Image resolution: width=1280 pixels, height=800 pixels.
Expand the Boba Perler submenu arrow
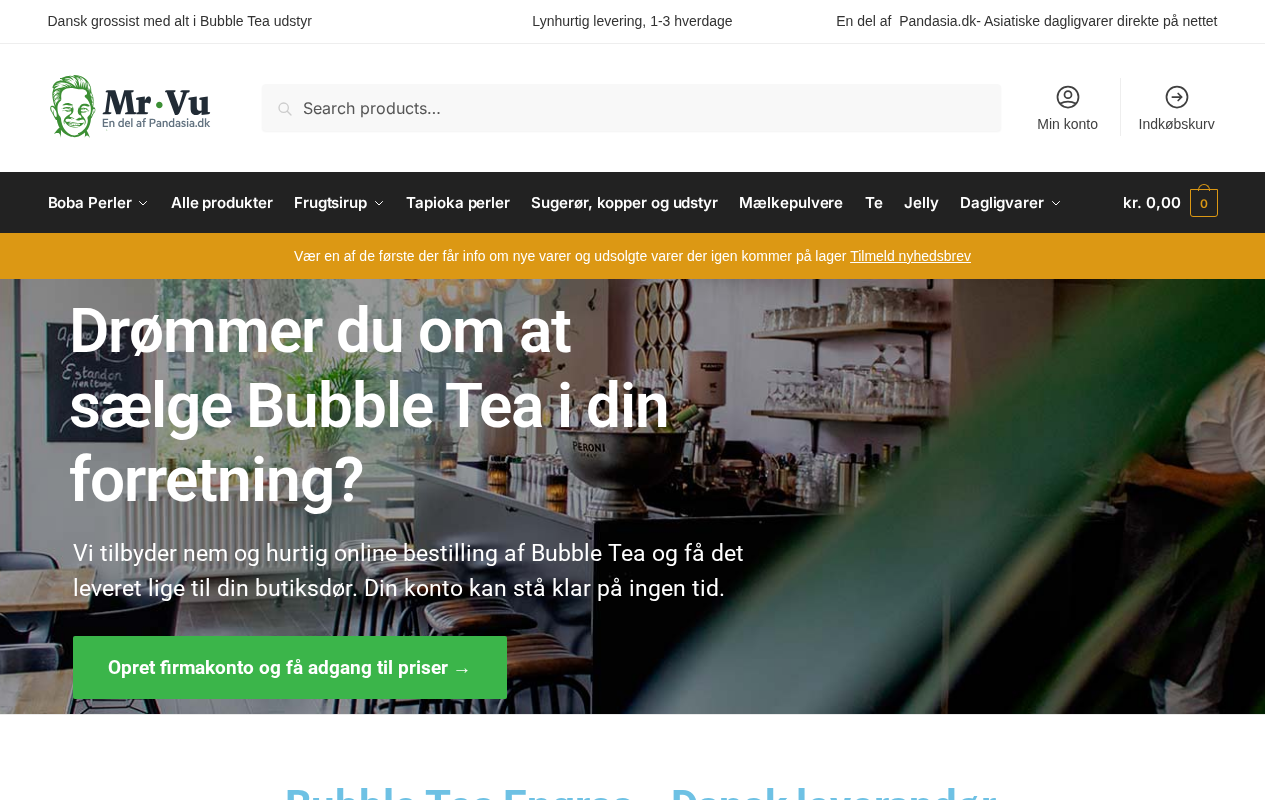[x=143, y=203]
